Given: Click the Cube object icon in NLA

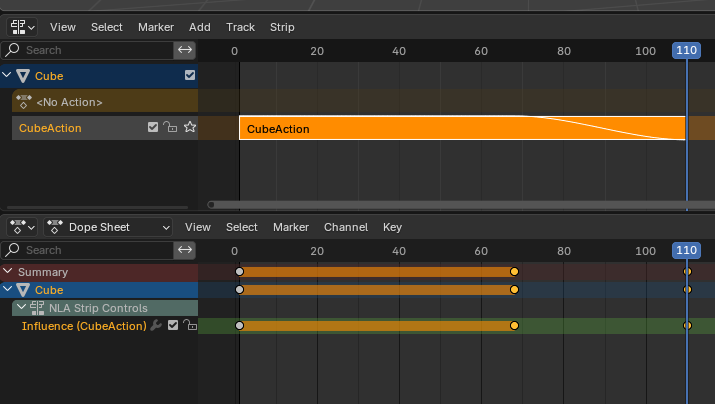Looking at the screenshot, I should [23, 76].
